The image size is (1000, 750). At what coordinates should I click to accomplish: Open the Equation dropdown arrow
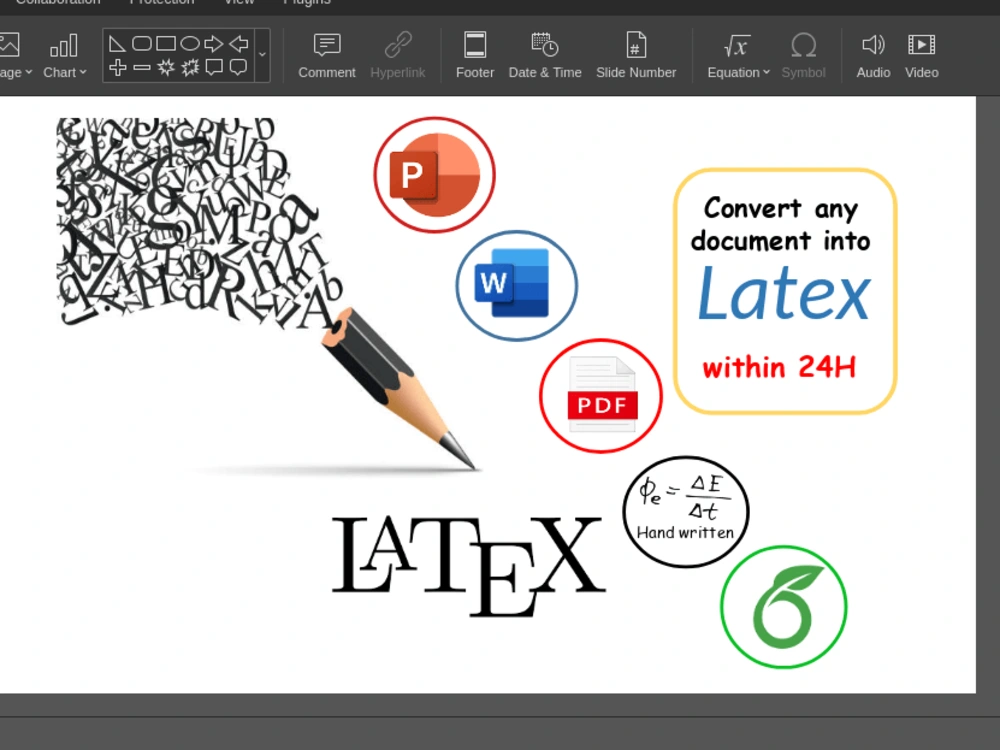click(x=766, y=73)
